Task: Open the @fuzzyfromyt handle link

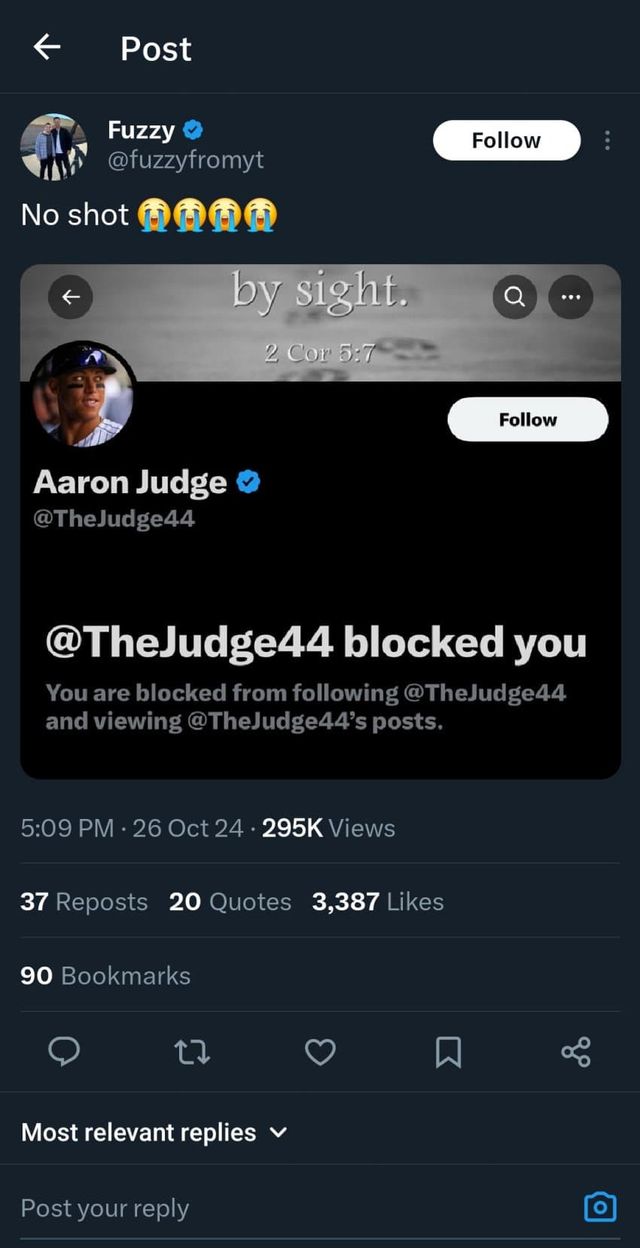Action: pos(186,160)
